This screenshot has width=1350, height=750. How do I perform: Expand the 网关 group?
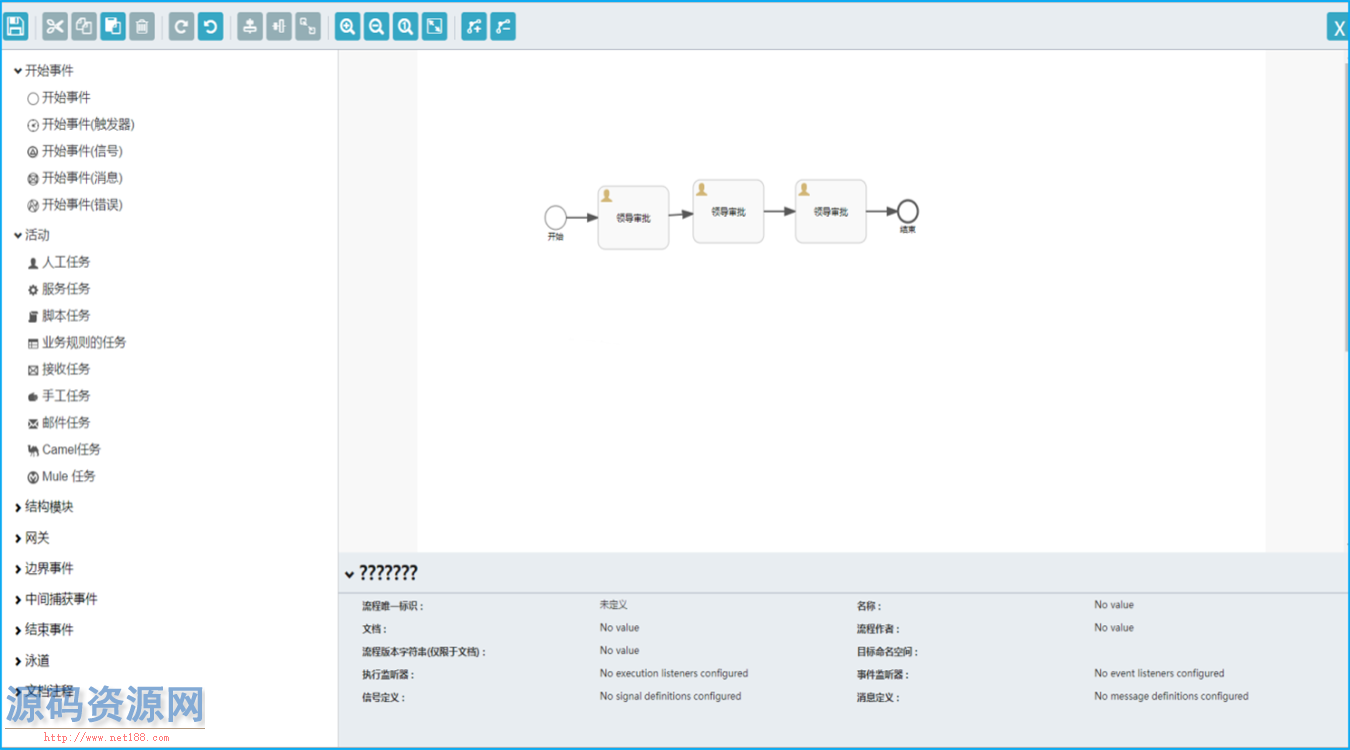pos(31,538)
